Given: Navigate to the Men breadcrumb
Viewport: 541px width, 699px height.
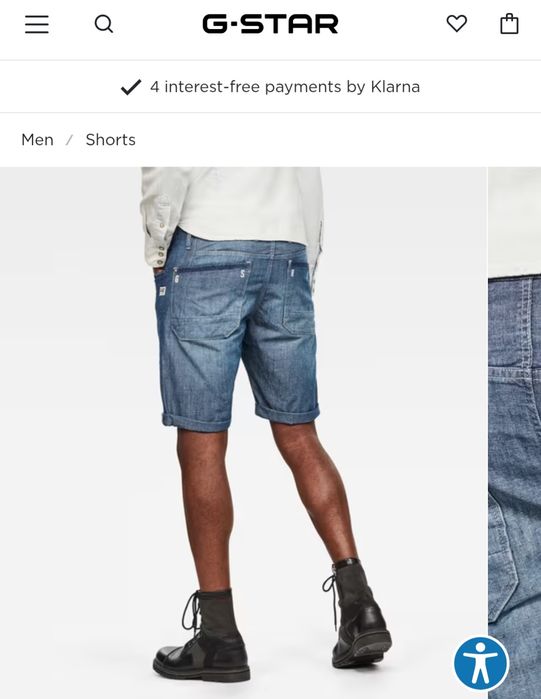Looking at the screenshot, I should (37, 140).
